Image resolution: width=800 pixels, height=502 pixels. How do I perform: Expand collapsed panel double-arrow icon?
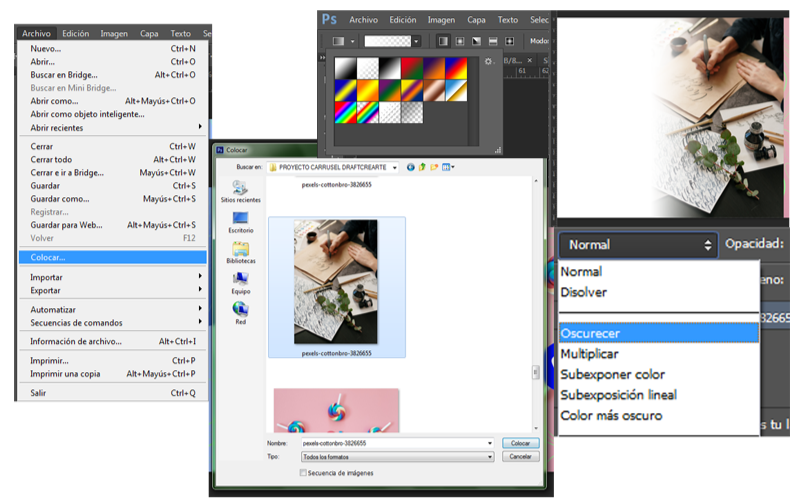[322, 58]
